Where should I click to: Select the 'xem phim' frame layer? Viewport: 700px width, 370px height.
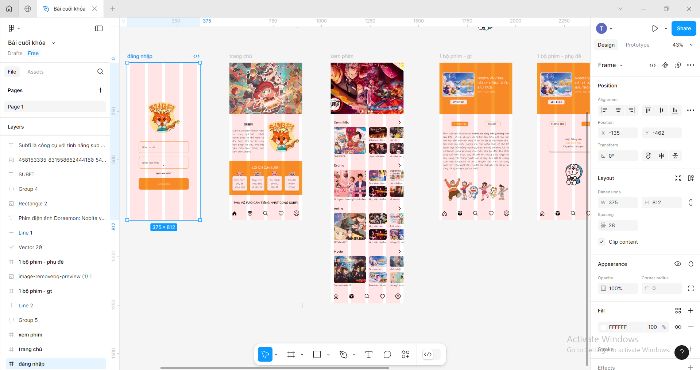[55, 335]
